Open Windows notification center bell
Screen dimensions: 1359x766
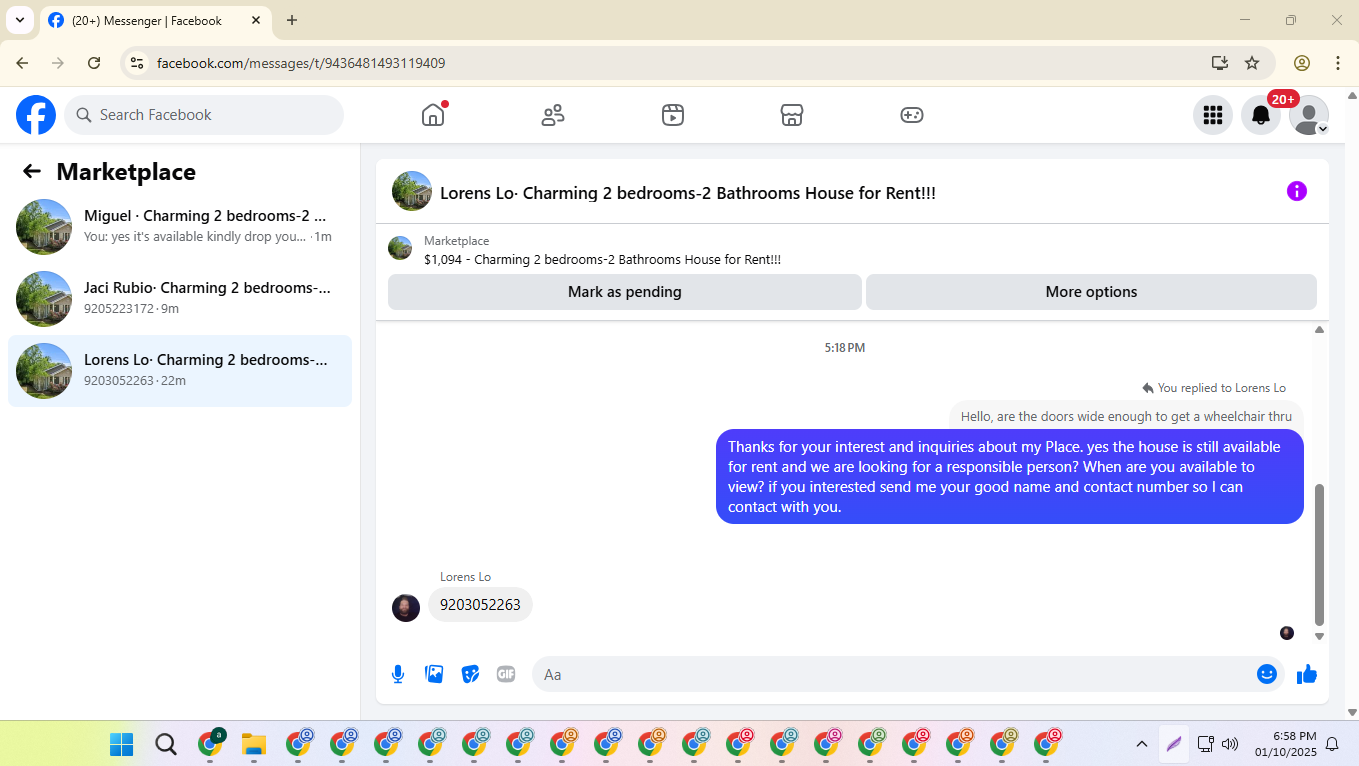[x=1332, y=744]
